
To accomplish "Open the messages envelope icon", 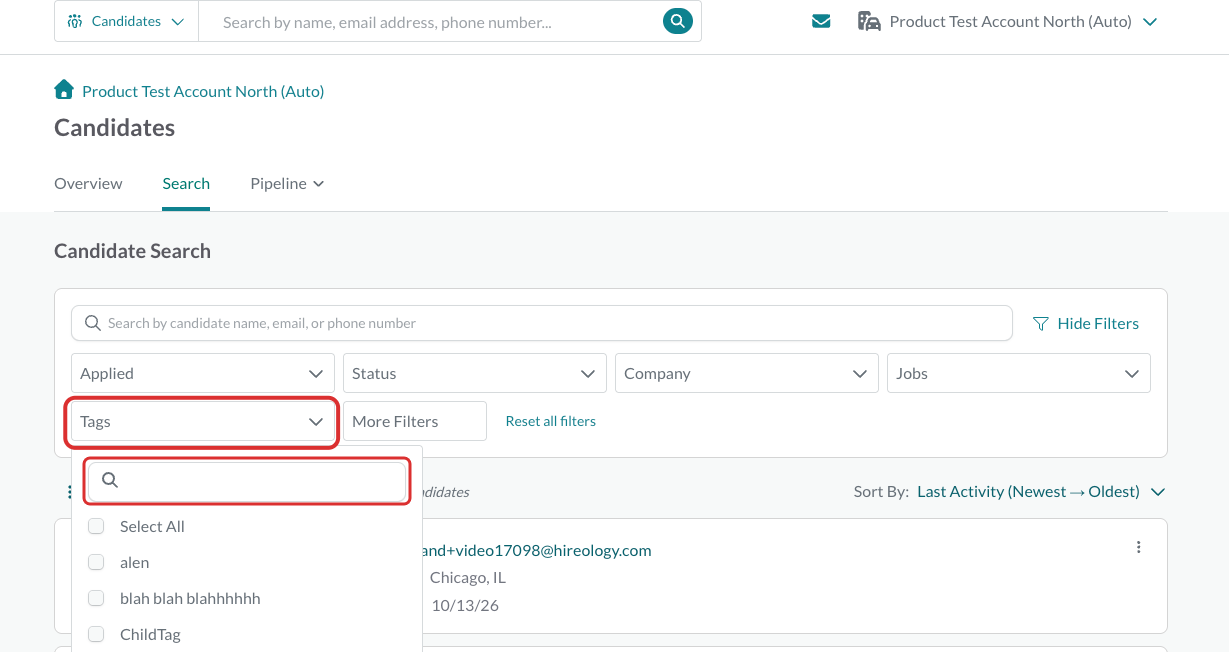I will pyautogui.click(x=821, y=21).
